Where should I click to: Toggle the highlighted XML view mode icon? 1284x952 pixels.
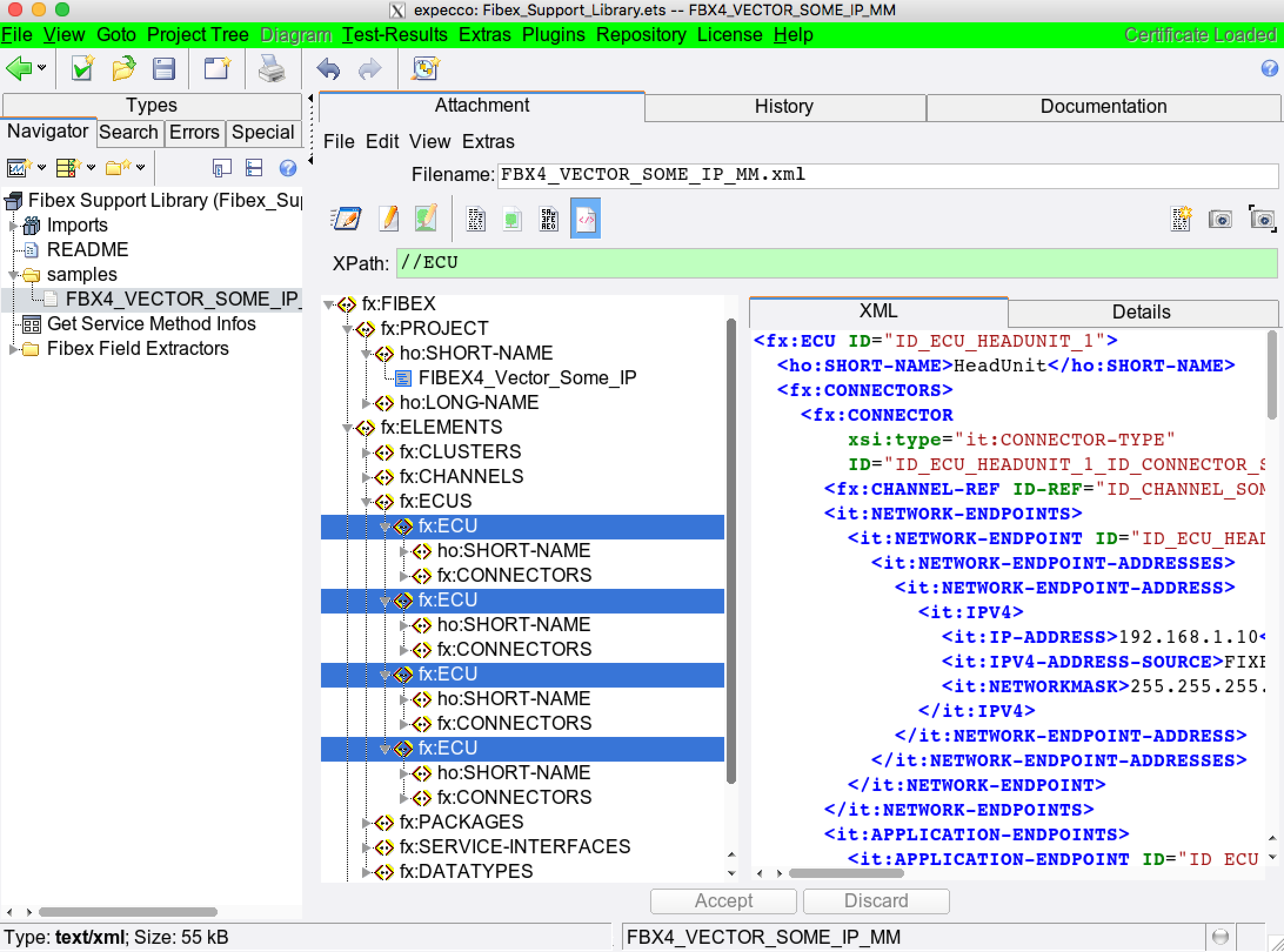(x=586, y=220)
